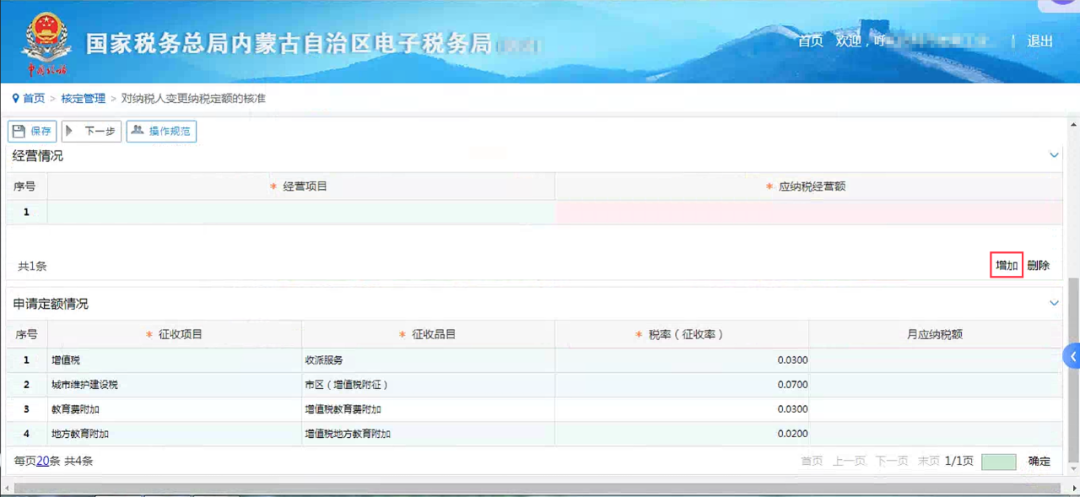Open the 首页 link in the header

[x=810, y=41]
